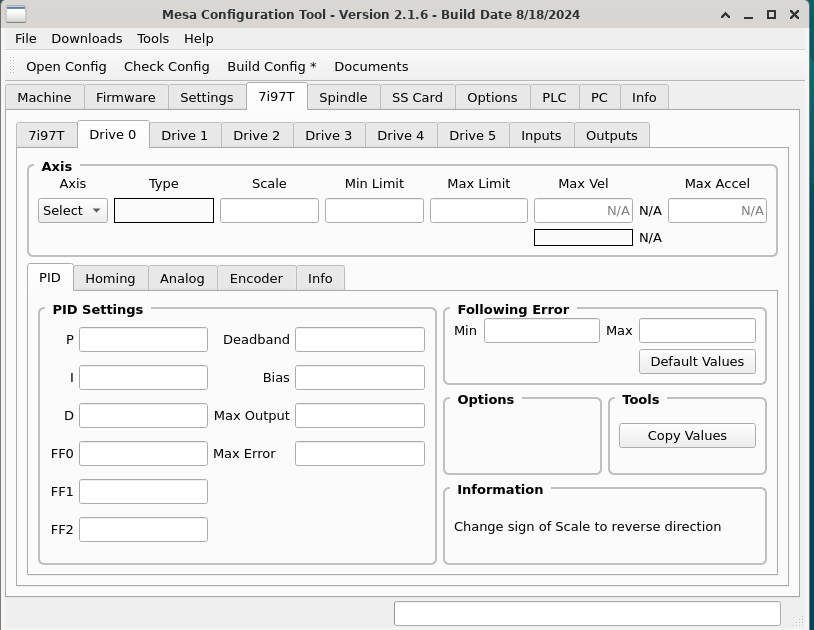
Task: Switch to the SS Card tab
Action: pyautogui.click(x=417, y=98)
